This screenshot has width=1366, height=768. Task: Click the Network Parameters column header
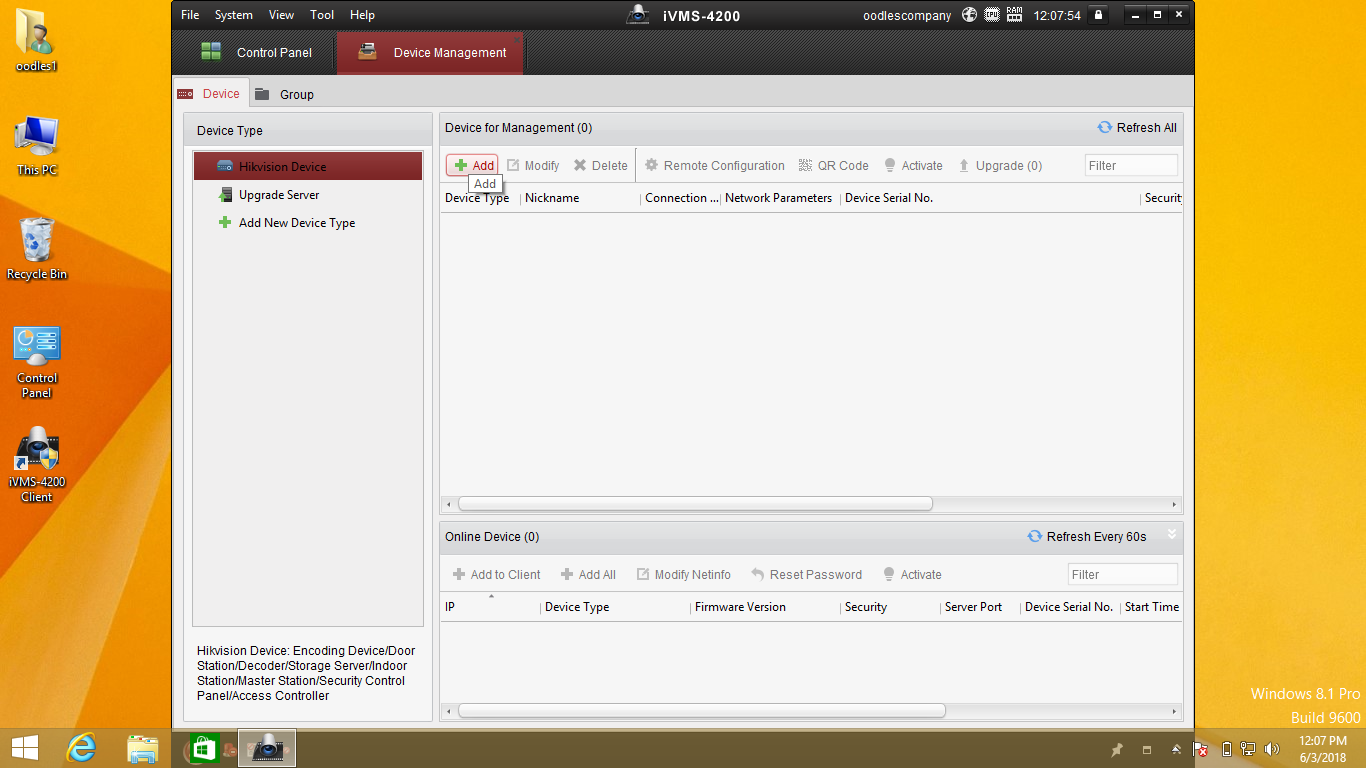click(779, 198)
